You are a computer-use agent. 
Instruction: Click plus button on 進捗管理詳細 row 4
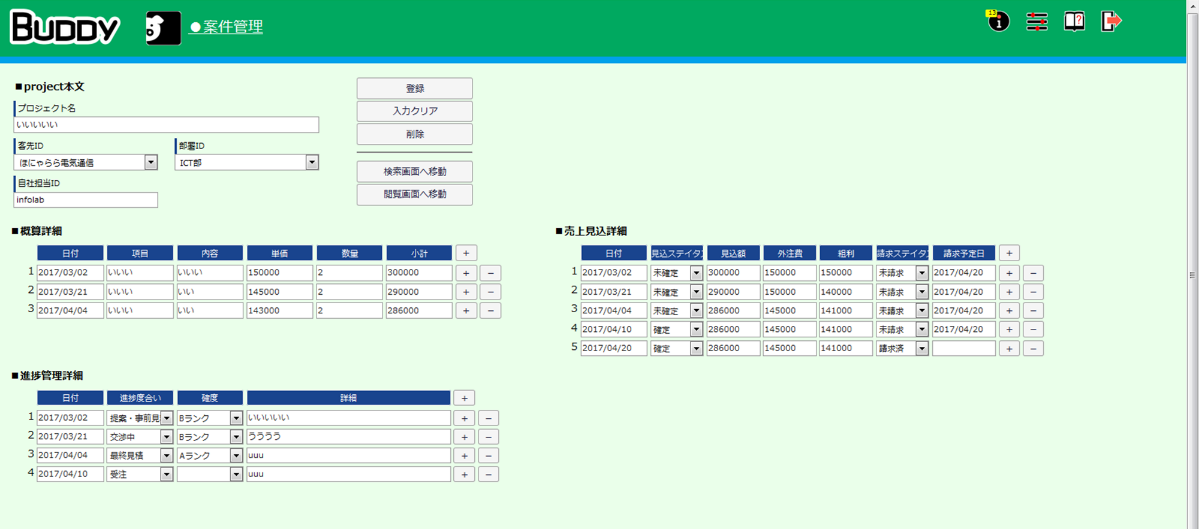click(464, 474)
